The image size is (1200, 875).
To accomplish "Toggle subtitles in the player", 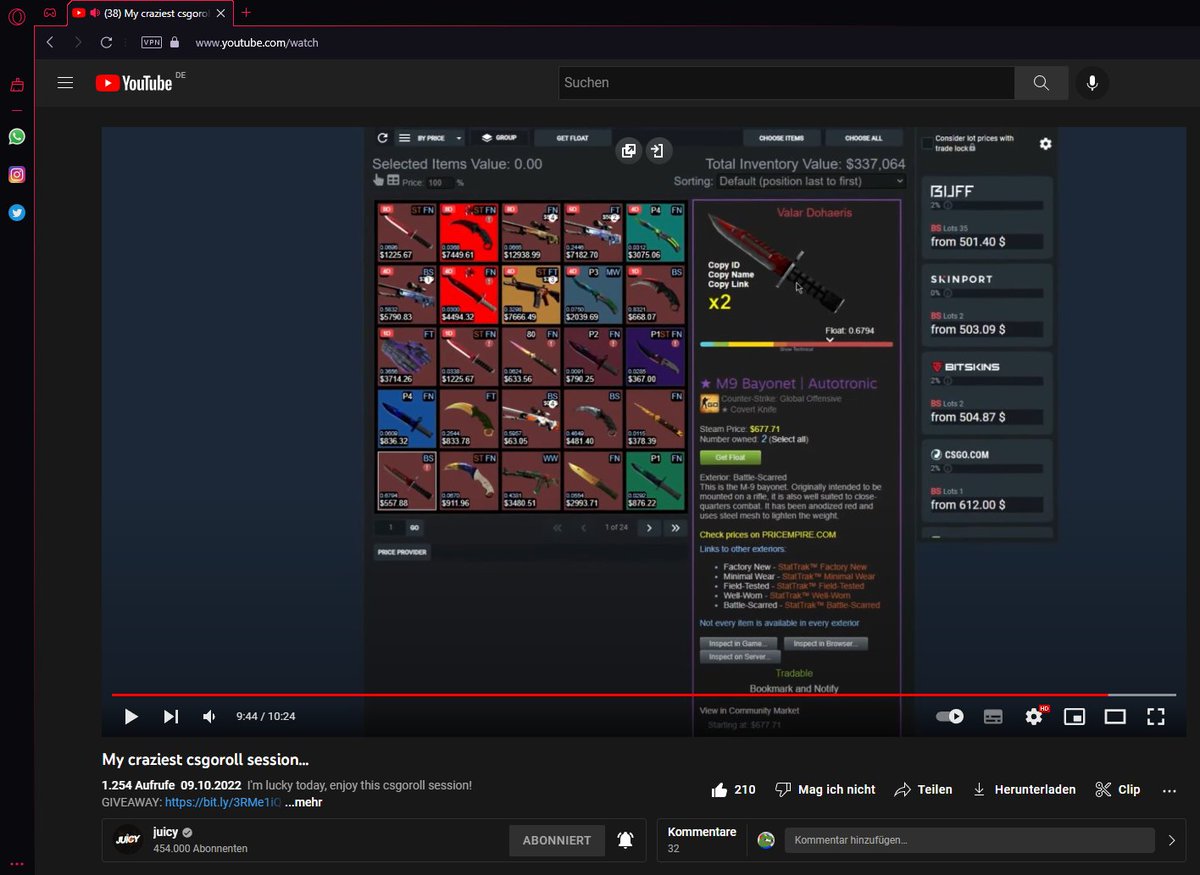I will 993,716.
